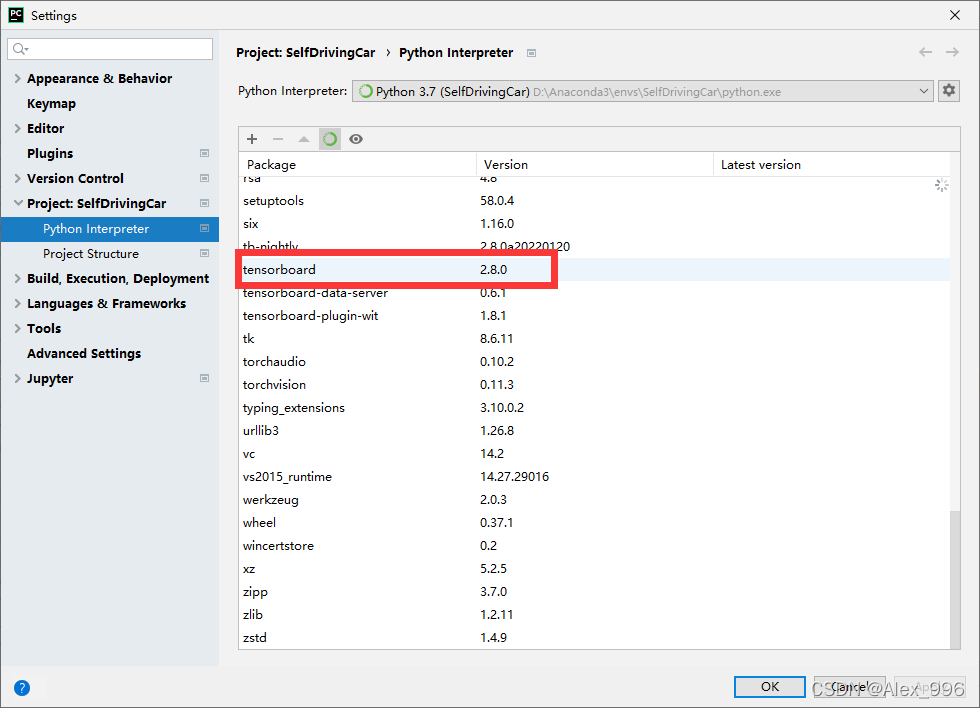
Task: Expand Appearance & Behavior section
Action: point(18,78)
